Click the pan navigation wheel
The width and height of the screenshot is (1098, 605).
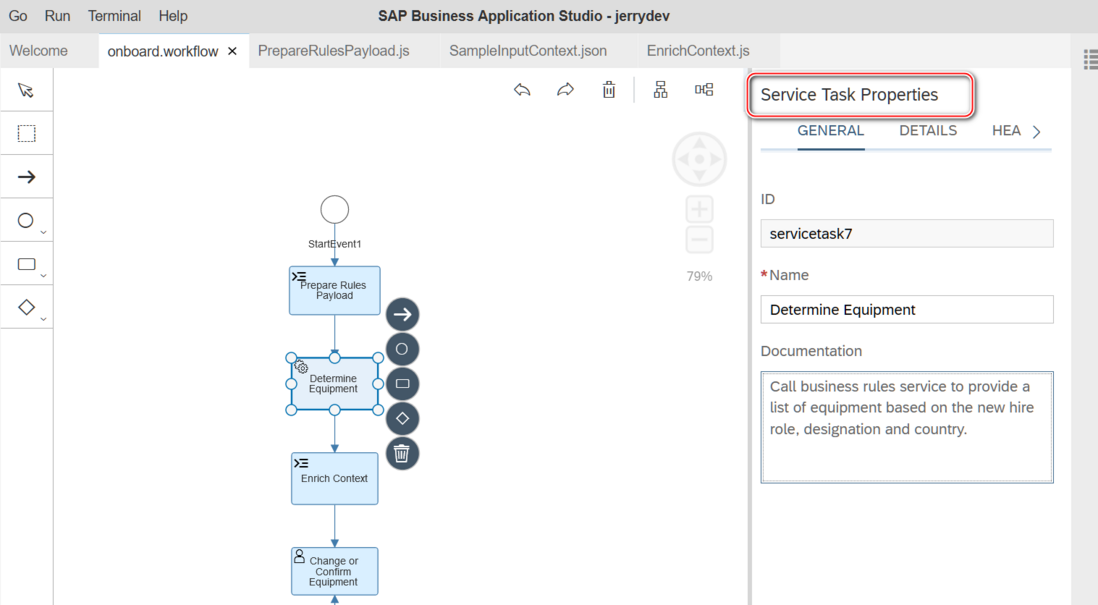click(x=700, y=159)
